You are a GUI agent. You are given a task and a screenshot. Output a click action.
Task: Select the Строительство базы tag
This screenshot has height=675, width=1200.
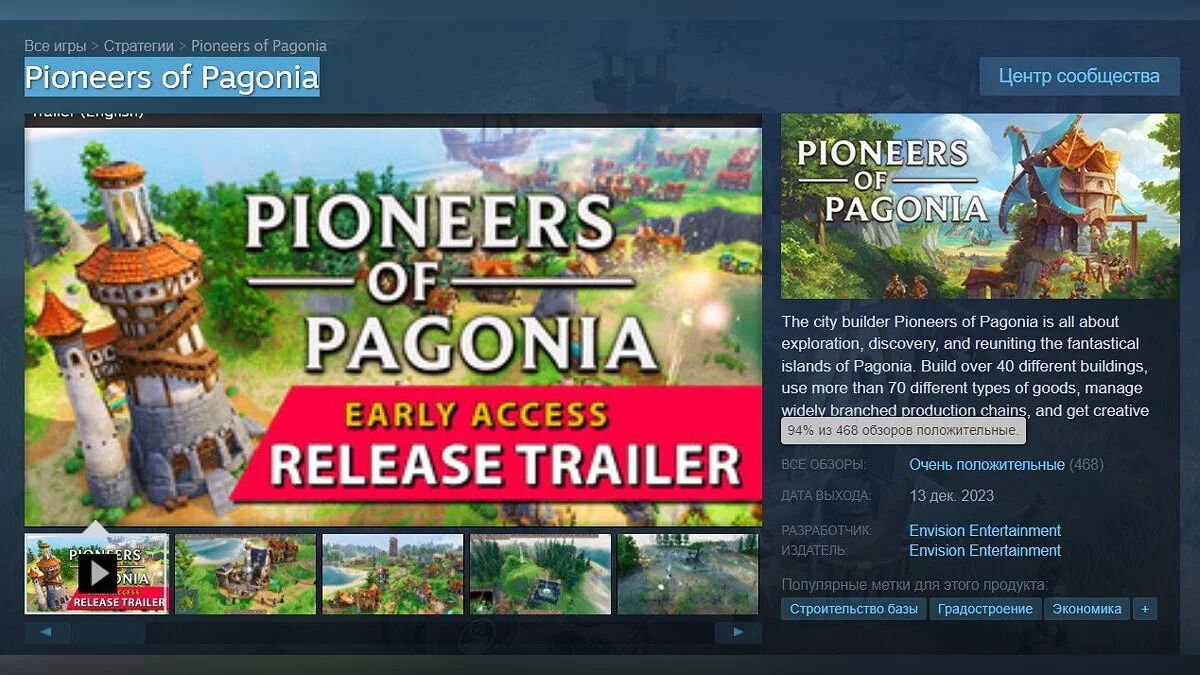coord(853,609)
